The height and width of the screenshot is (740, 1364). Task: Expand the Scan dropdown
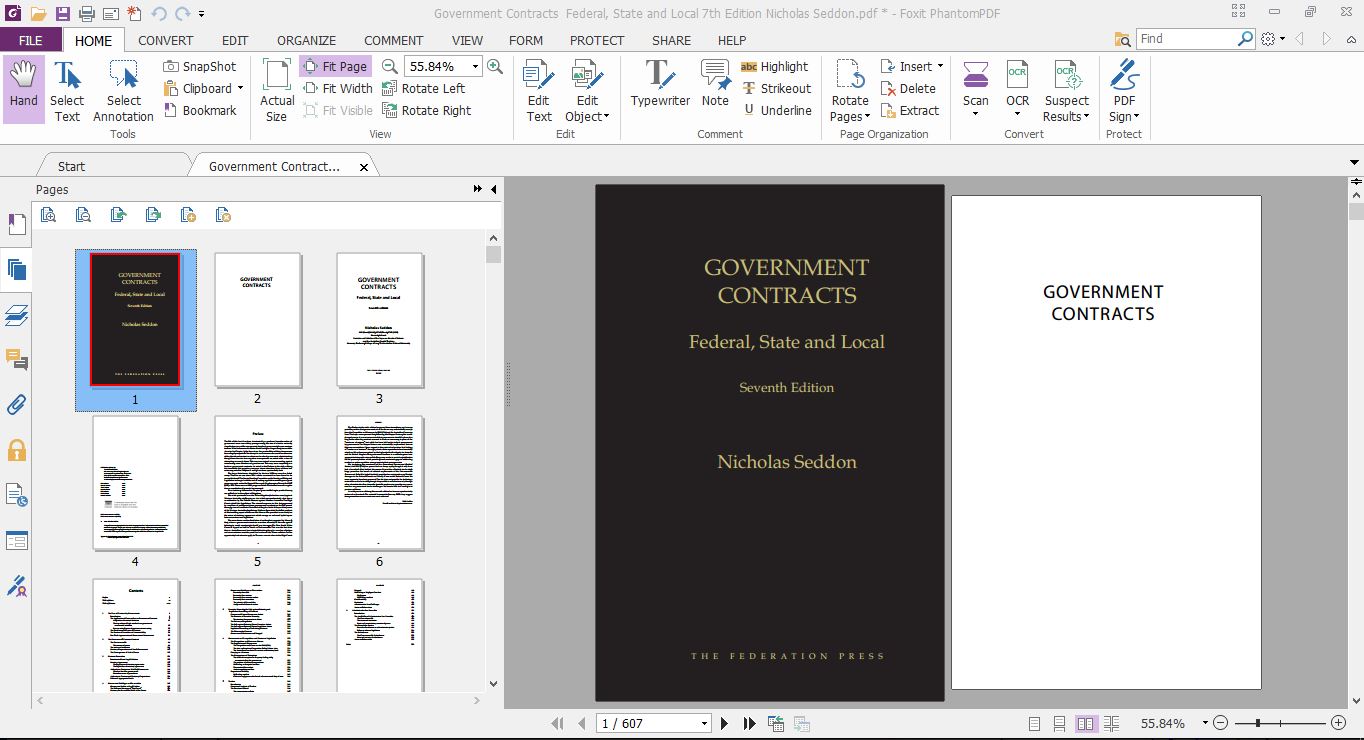click(976, 113)
